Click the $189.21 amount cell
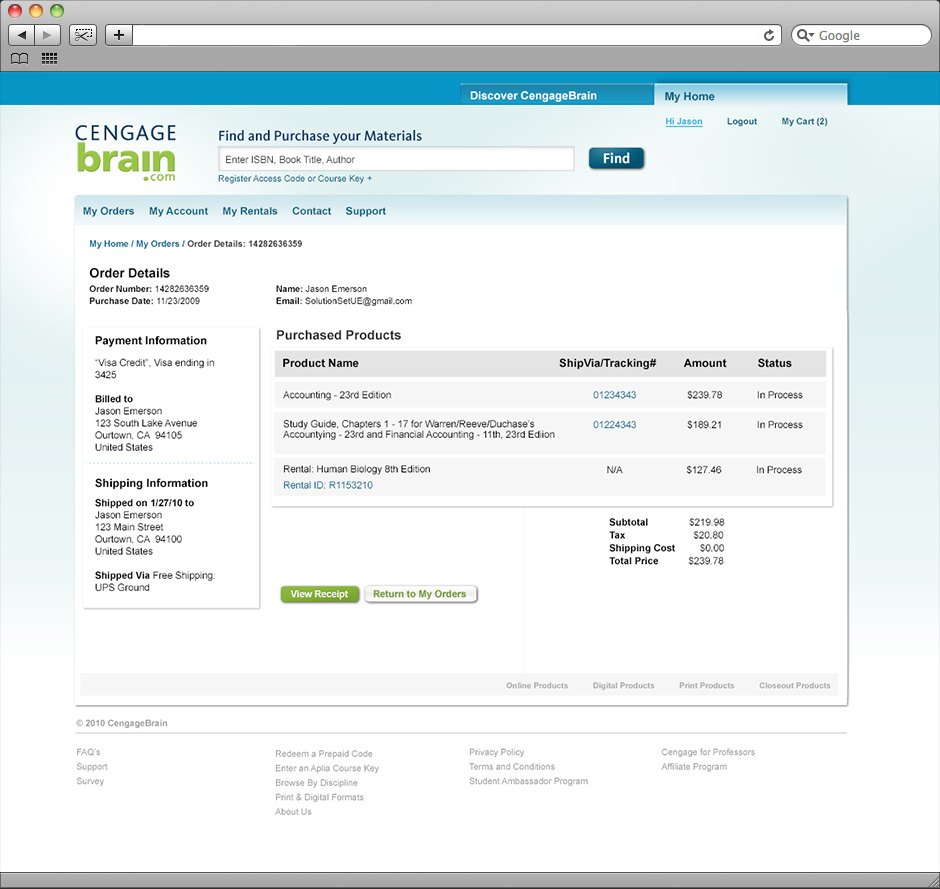The height and width of the screenshot is (889, 940). [x=704, y=424]
